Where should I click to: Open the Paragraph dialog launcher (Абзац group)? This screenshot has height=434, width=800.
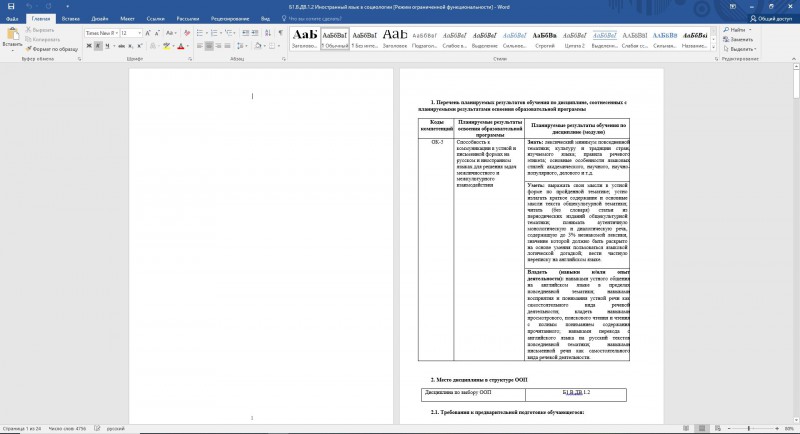284,59
